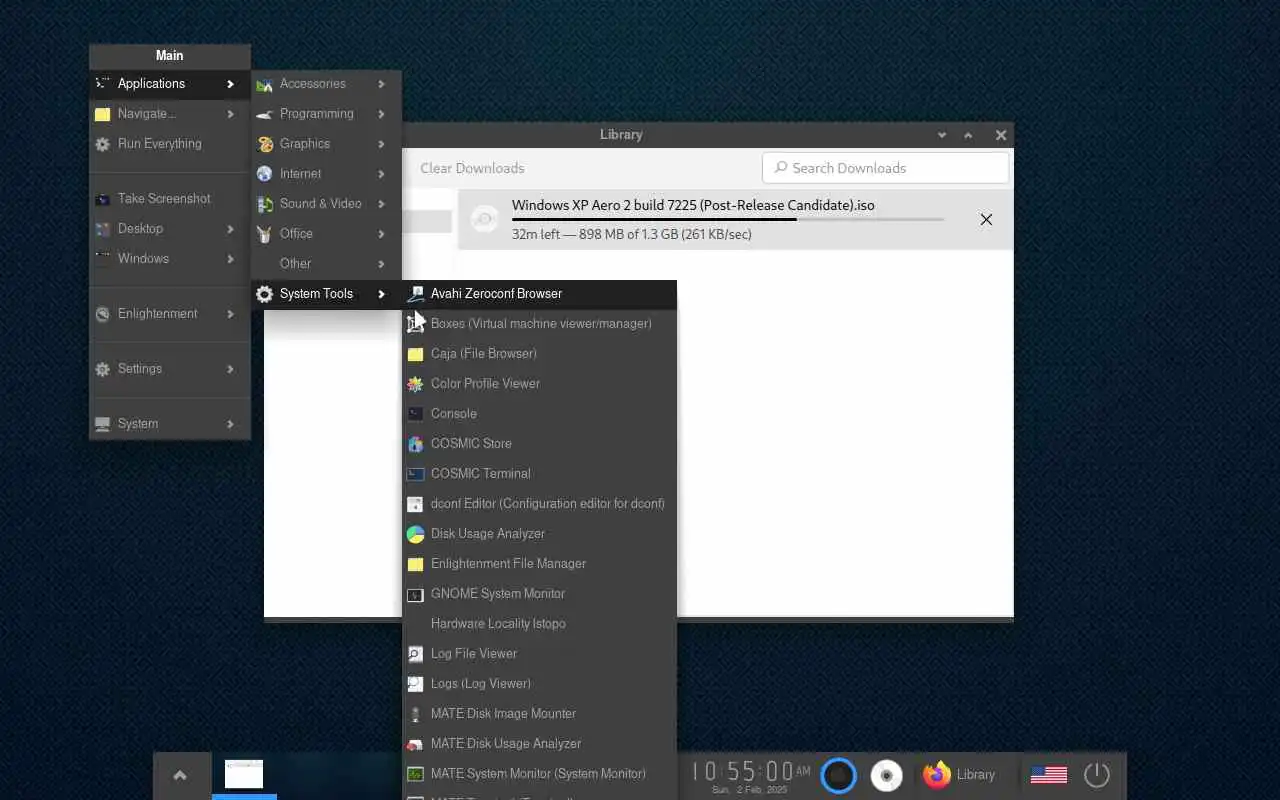Launch Boxes virtual machine manager
The image size is (1280, 800).
(539, 324)
